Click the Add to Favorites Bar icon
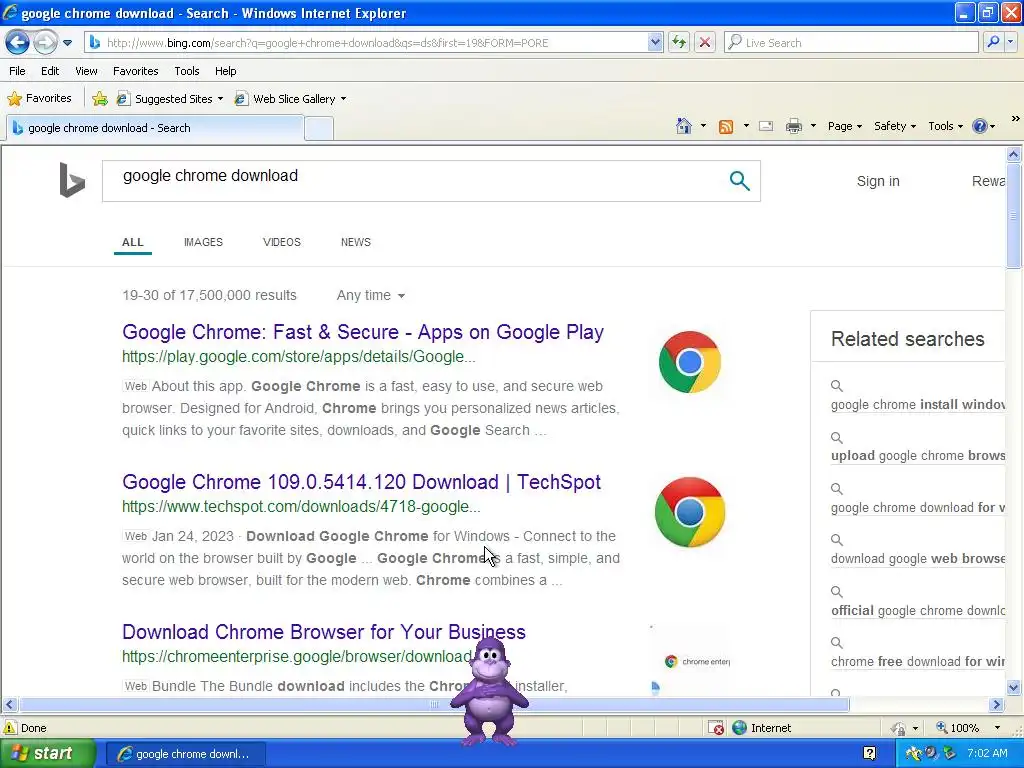Image resolution: width=1024 pixels, height=768 pixels. coord(100,99)
